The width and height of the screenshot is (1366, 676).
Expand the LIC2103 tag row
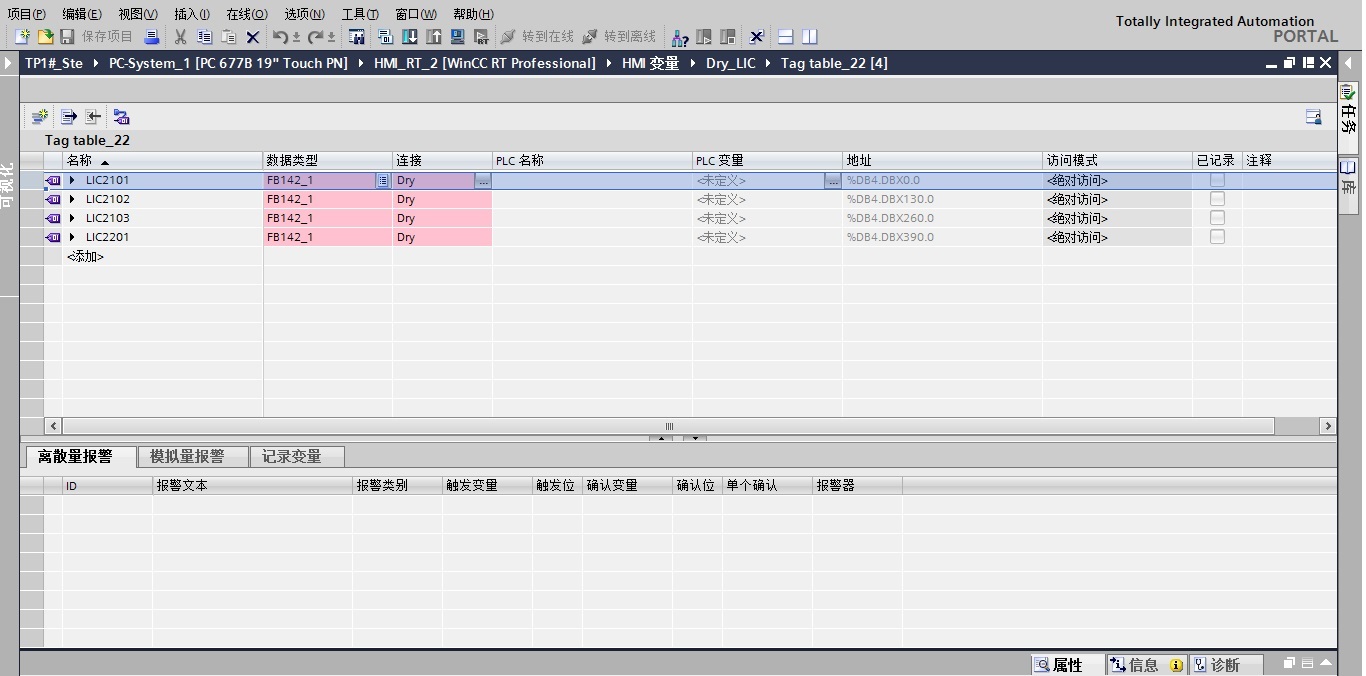click(x=72, y=218)
